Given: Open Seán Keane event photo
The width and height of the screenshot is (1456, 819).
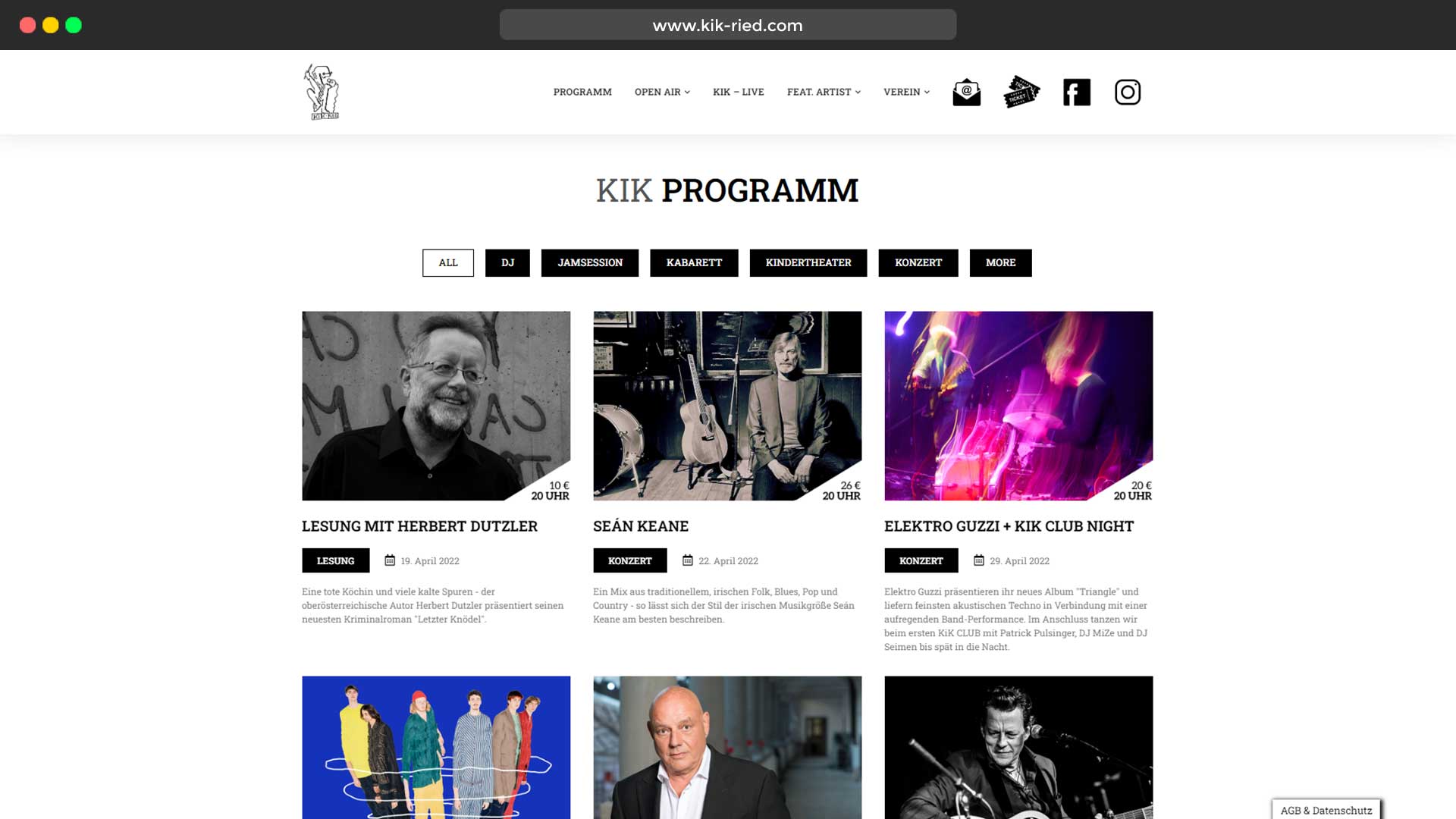Looking at the screenshot, I should 727,406.
